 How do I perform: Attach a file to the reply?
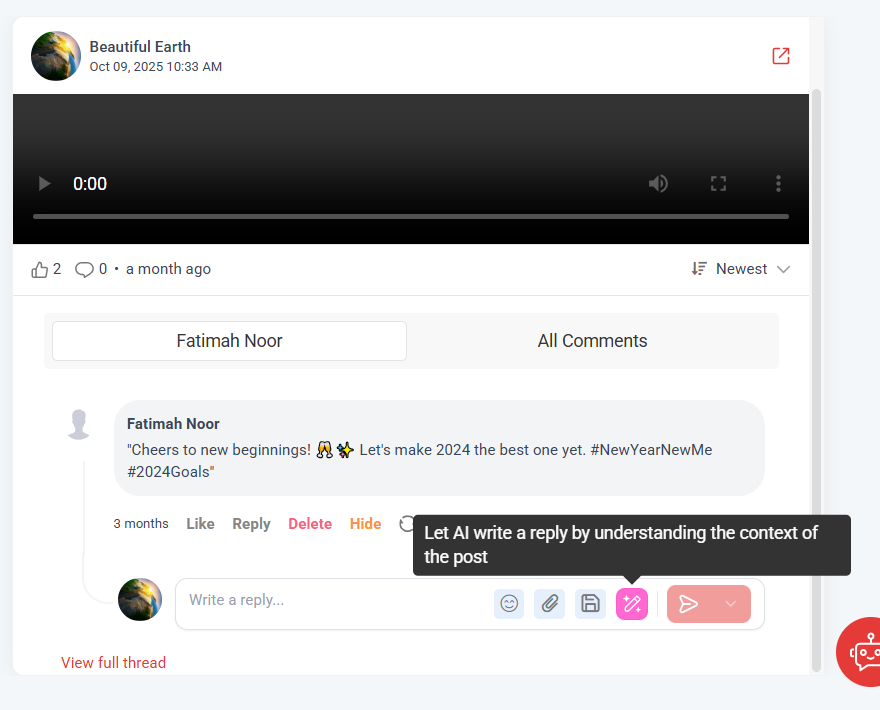tap(549, 603)
